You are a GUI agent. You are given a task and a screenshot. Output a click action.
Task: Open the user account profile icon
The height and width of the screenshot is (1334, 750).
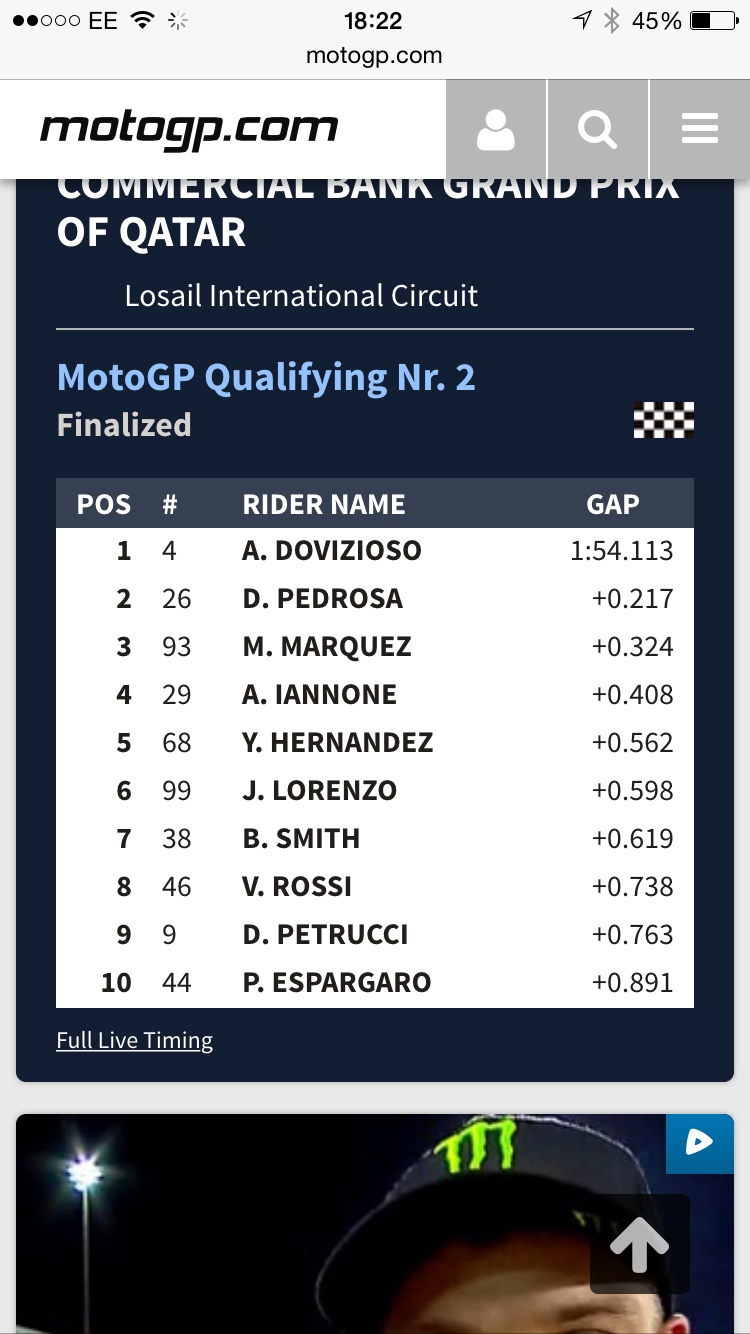(x=496, y=130)
